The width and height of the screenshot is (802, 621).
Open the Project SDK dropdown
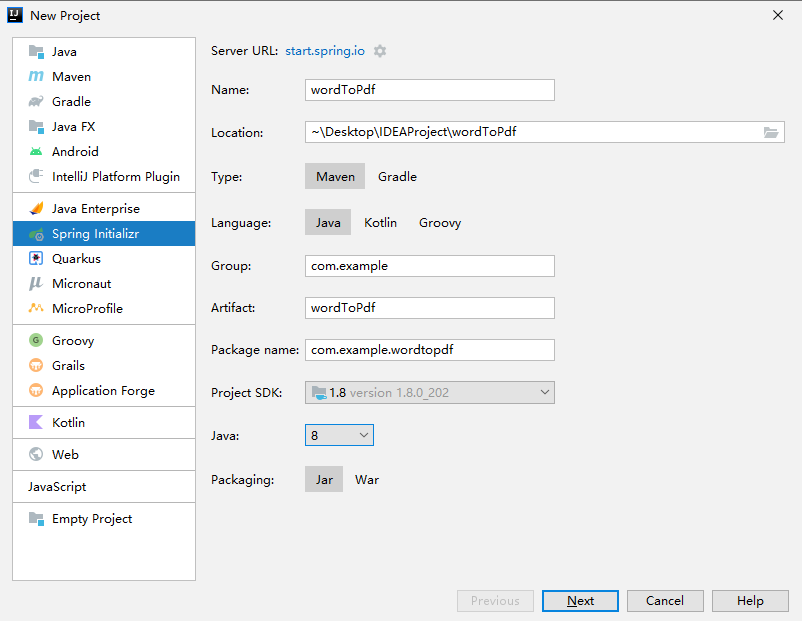[430, 393]
